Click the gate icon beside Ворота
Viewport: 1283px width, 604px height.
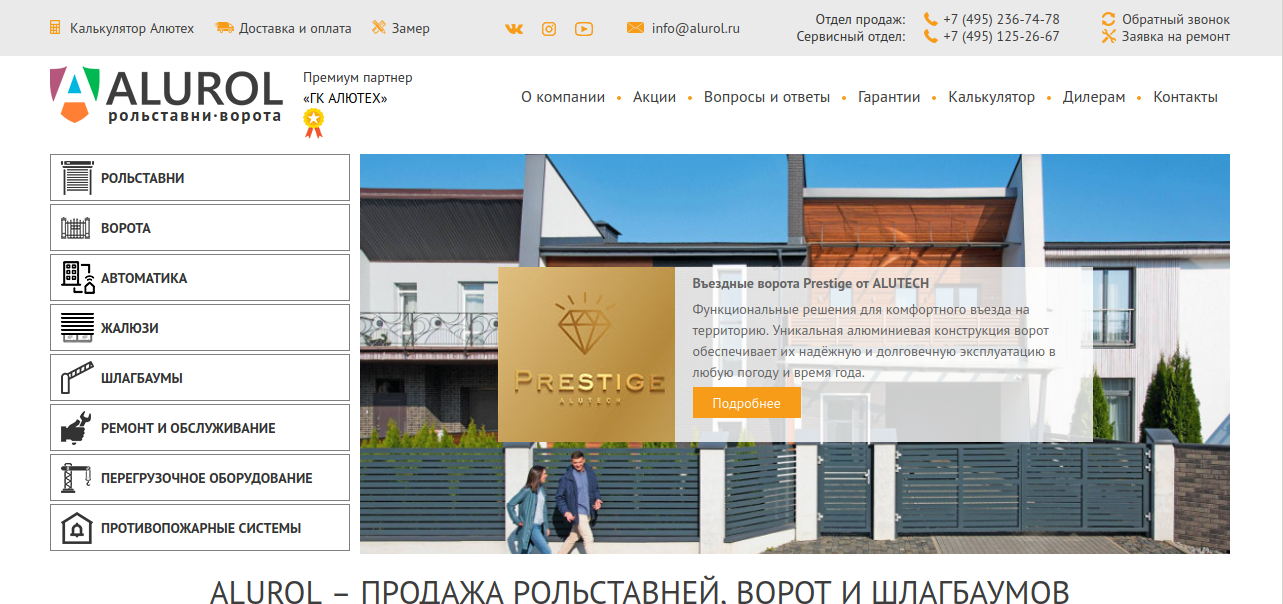pos(77,228)
